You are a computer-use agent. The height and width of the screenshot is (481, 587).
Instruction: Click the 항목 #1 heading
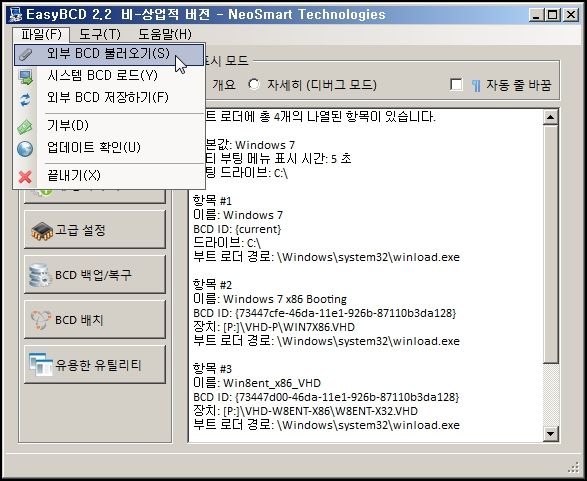point(212,201)
